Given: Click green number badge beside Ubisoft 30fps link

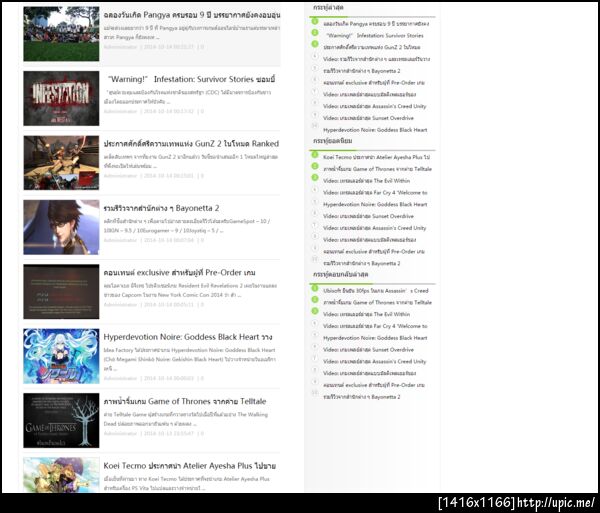Looking at the screenshot, I should pyautogui.click(x=315, y=288).
